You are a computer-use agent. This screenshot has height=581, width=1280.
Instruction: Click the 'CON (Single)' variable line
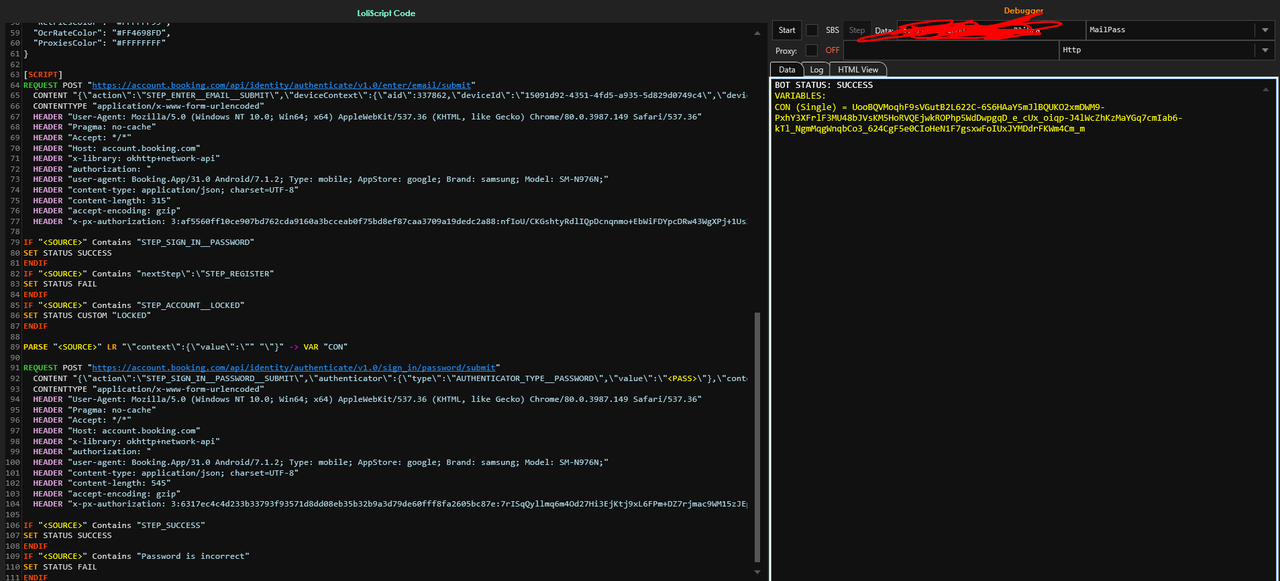pos(978,118)
